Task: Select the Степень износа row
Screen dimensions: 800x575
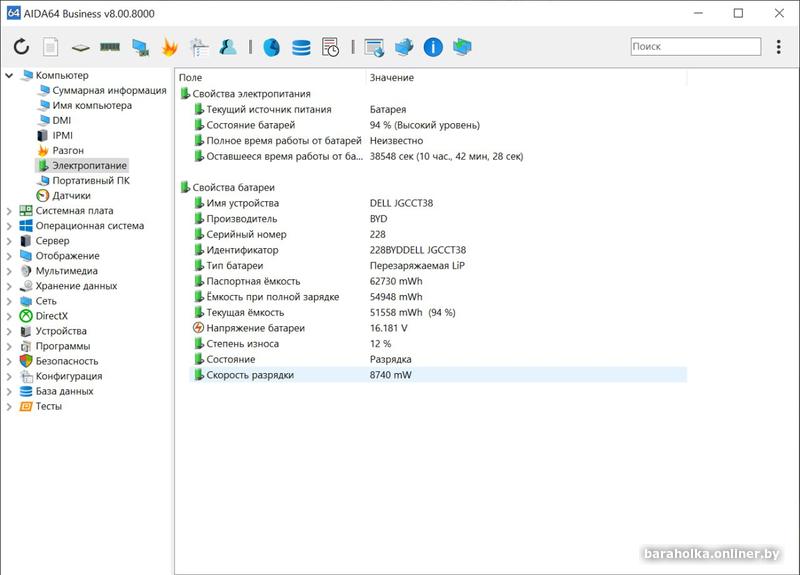Action: click(x=439, y=344)
